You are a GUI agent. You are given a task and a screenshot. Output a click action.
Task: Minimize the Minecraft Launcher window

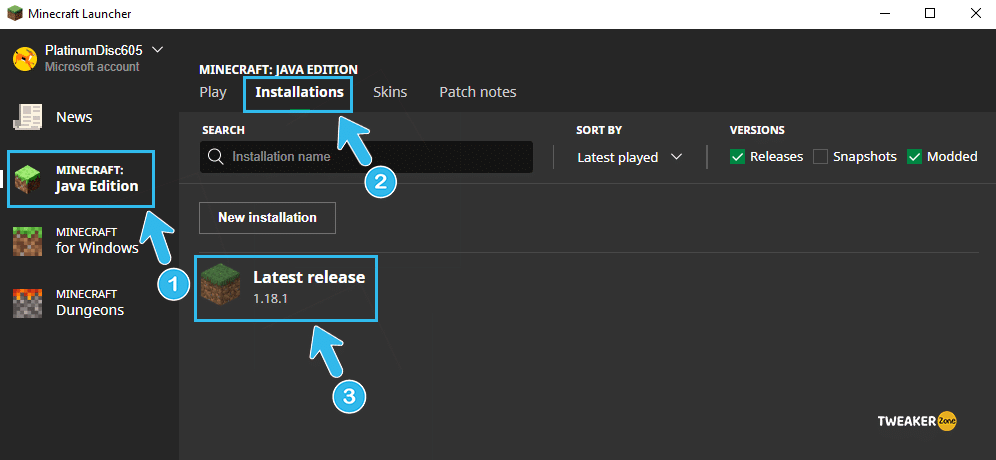click(x=884, y=13)
